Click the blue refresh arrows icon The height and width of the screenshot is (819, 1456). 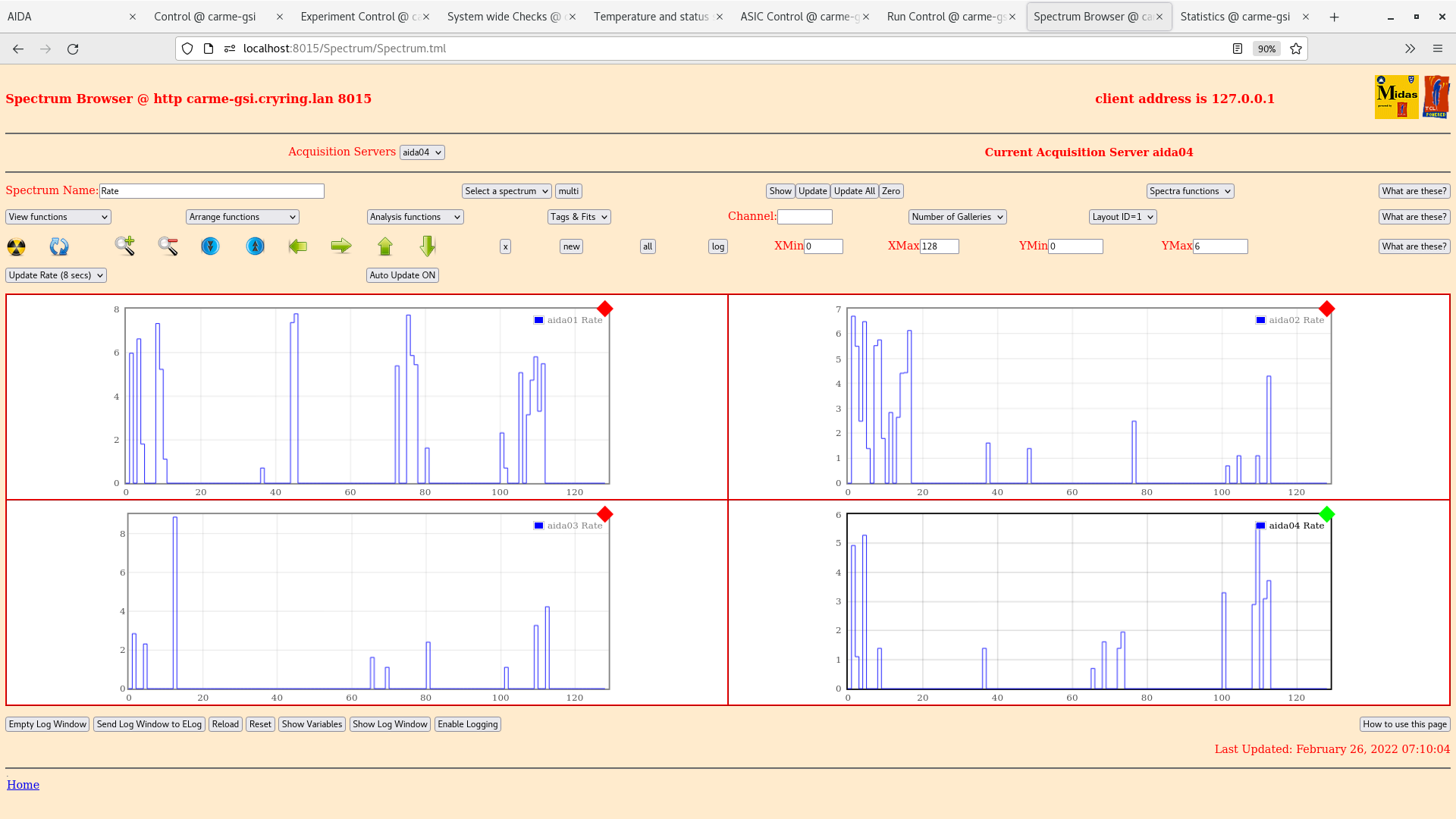(x=59, y=246)
